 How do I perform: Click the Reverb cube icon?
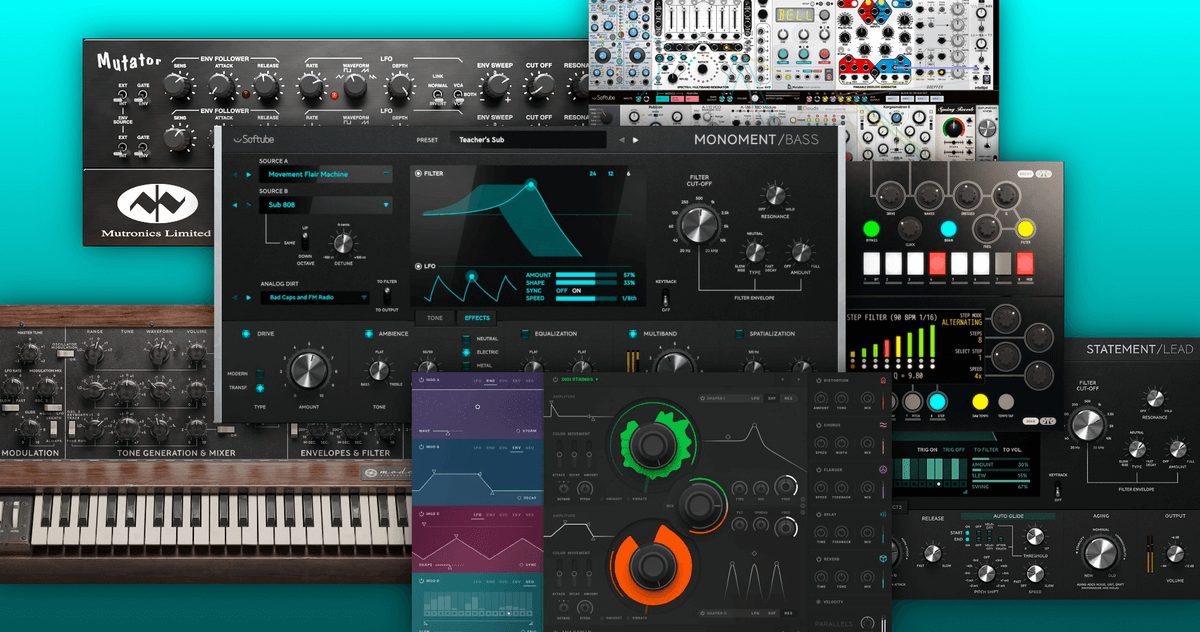[883, 559]
